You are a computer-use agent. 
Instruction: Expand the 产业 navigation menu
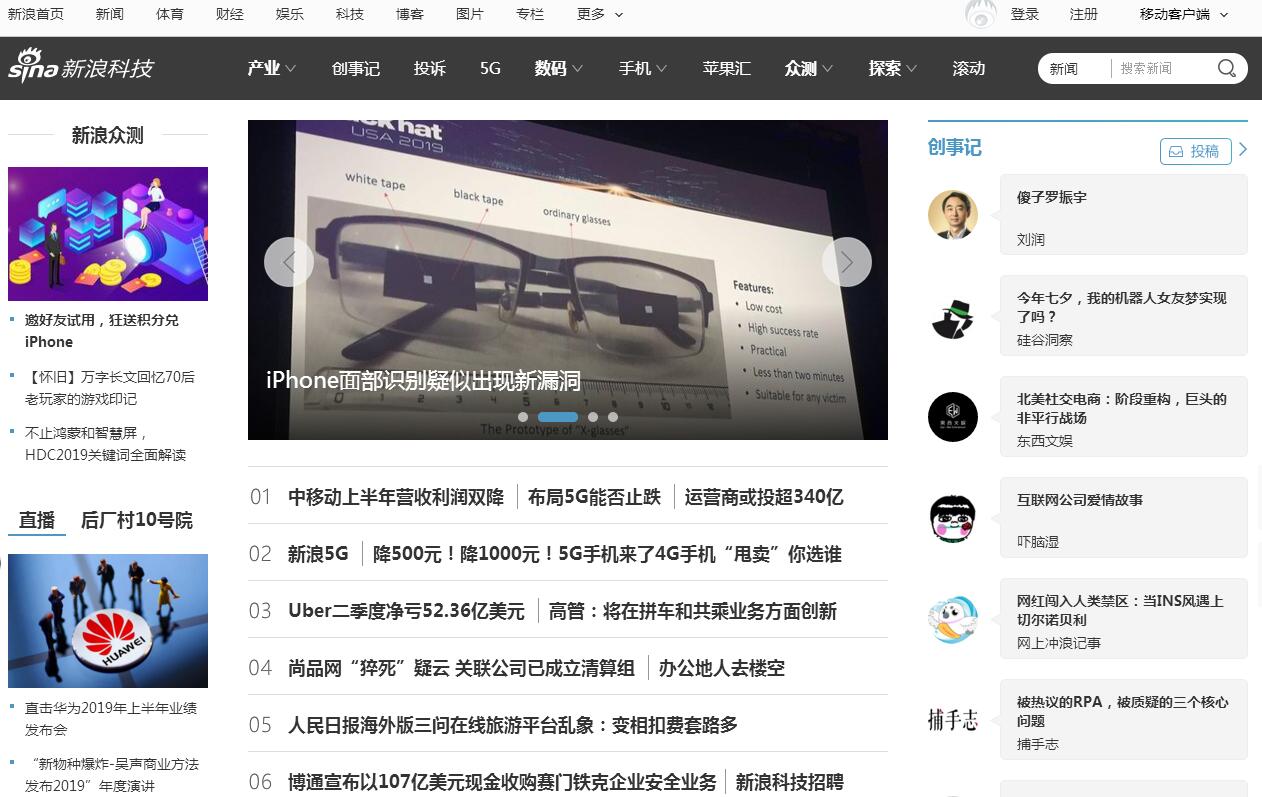(x=272, y=68)
